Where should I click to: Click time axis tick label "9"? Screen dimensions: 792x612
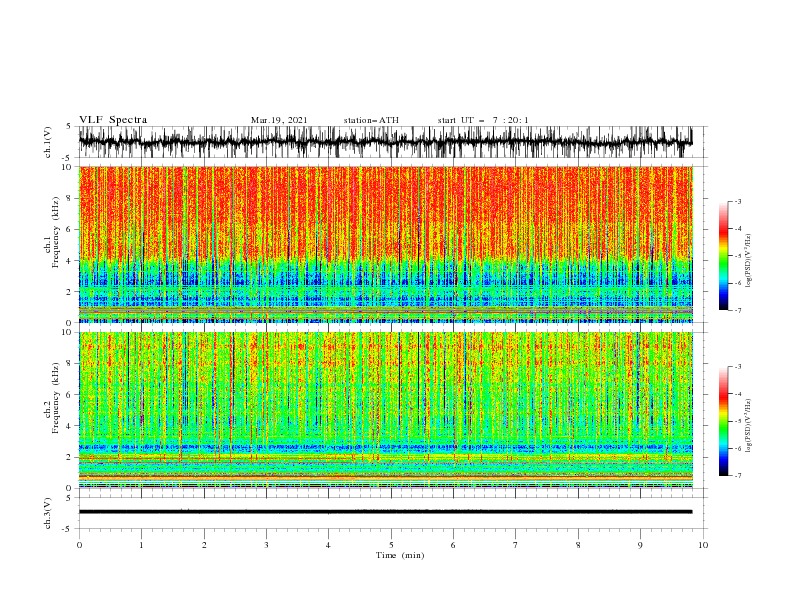pyautogui.click(x=640, y=545)
